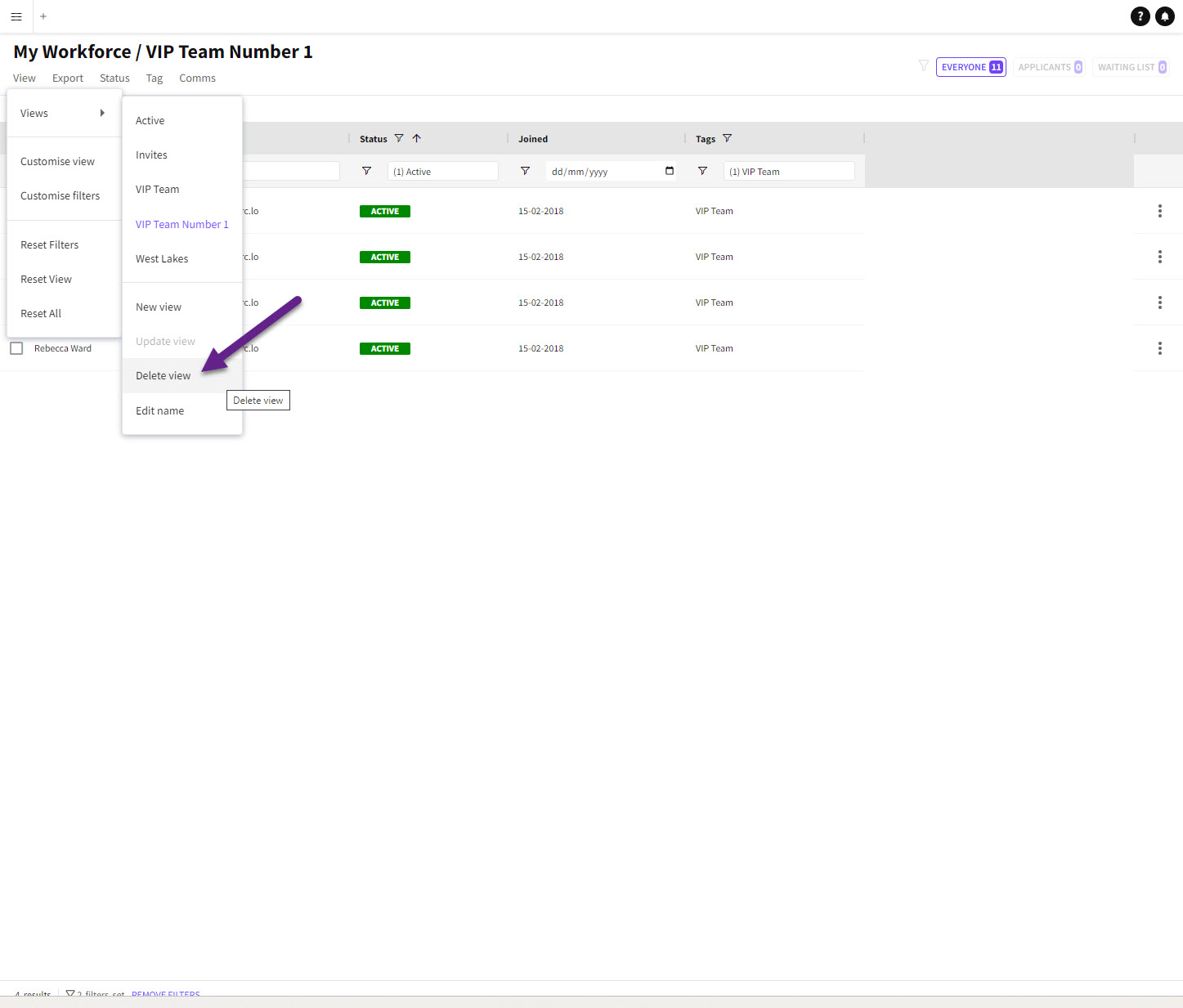The height and width of the screenshot is (1008, 1183).
Task: Toggle the APPLICANTS filter pill
Action: pos(1049,67)
